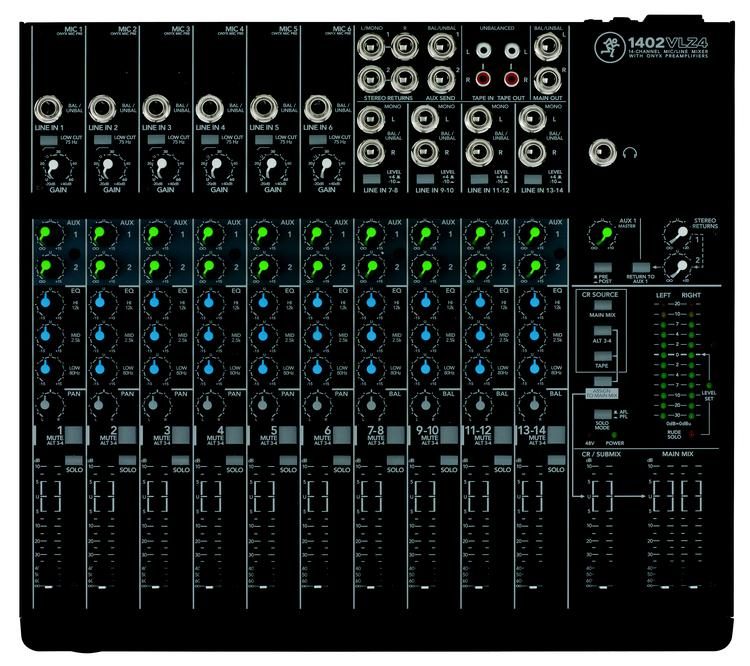Click the green power LED
This screenshot has height=666, width=750.
[x=615, y=435]
